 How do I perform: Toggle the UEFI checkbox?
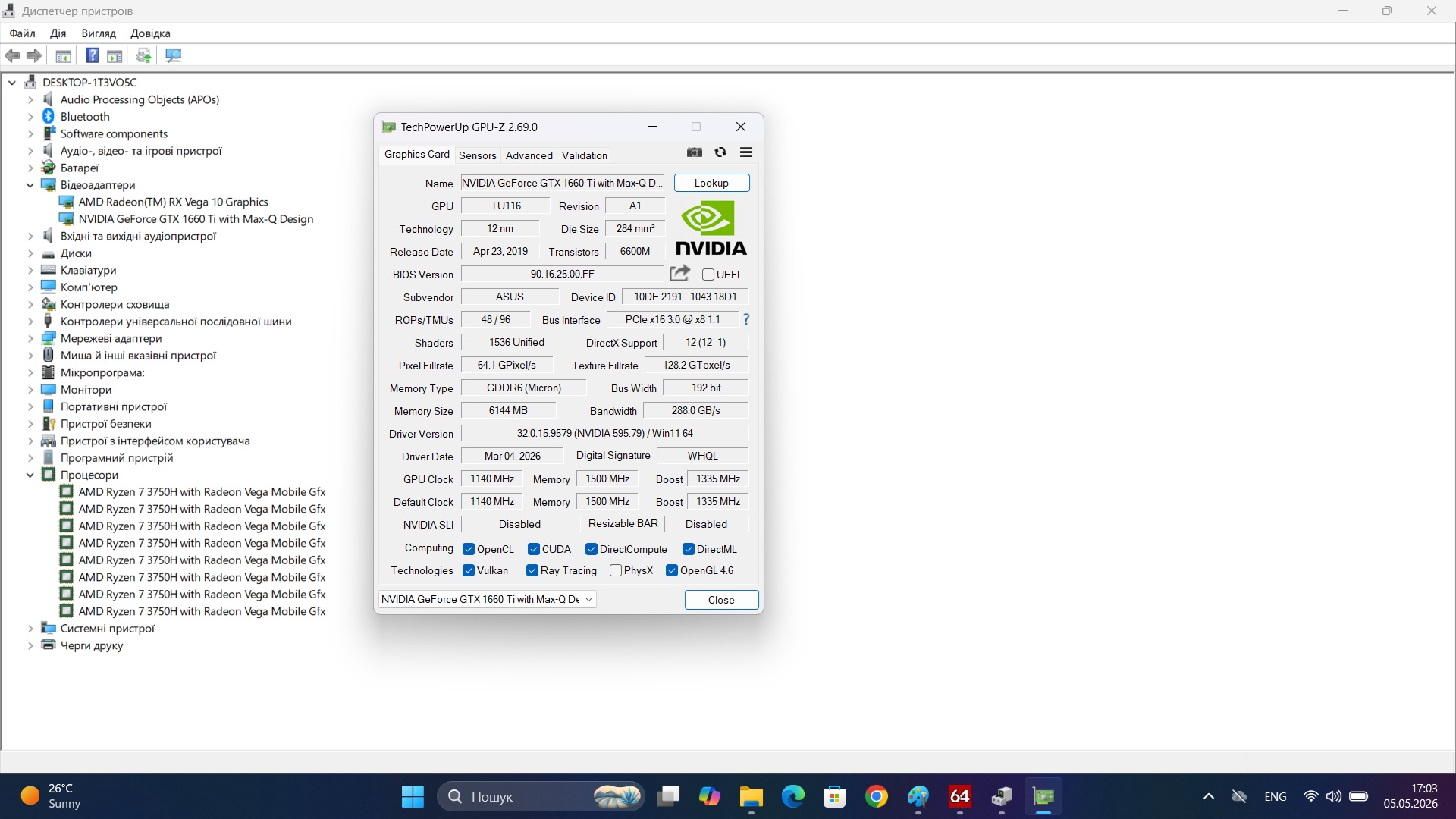coord(708,275)
